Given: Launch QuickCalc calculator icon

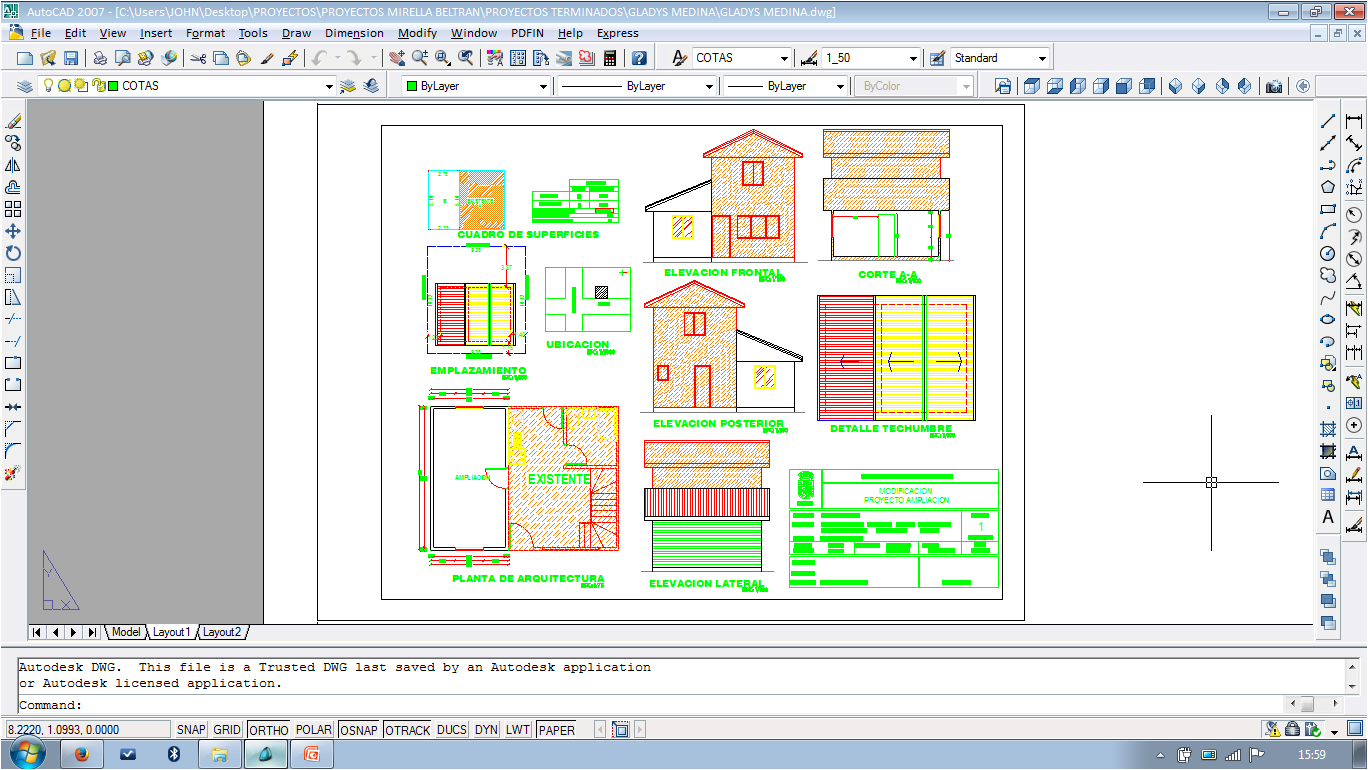Looking at the screenshot, I should pos(609,58).
